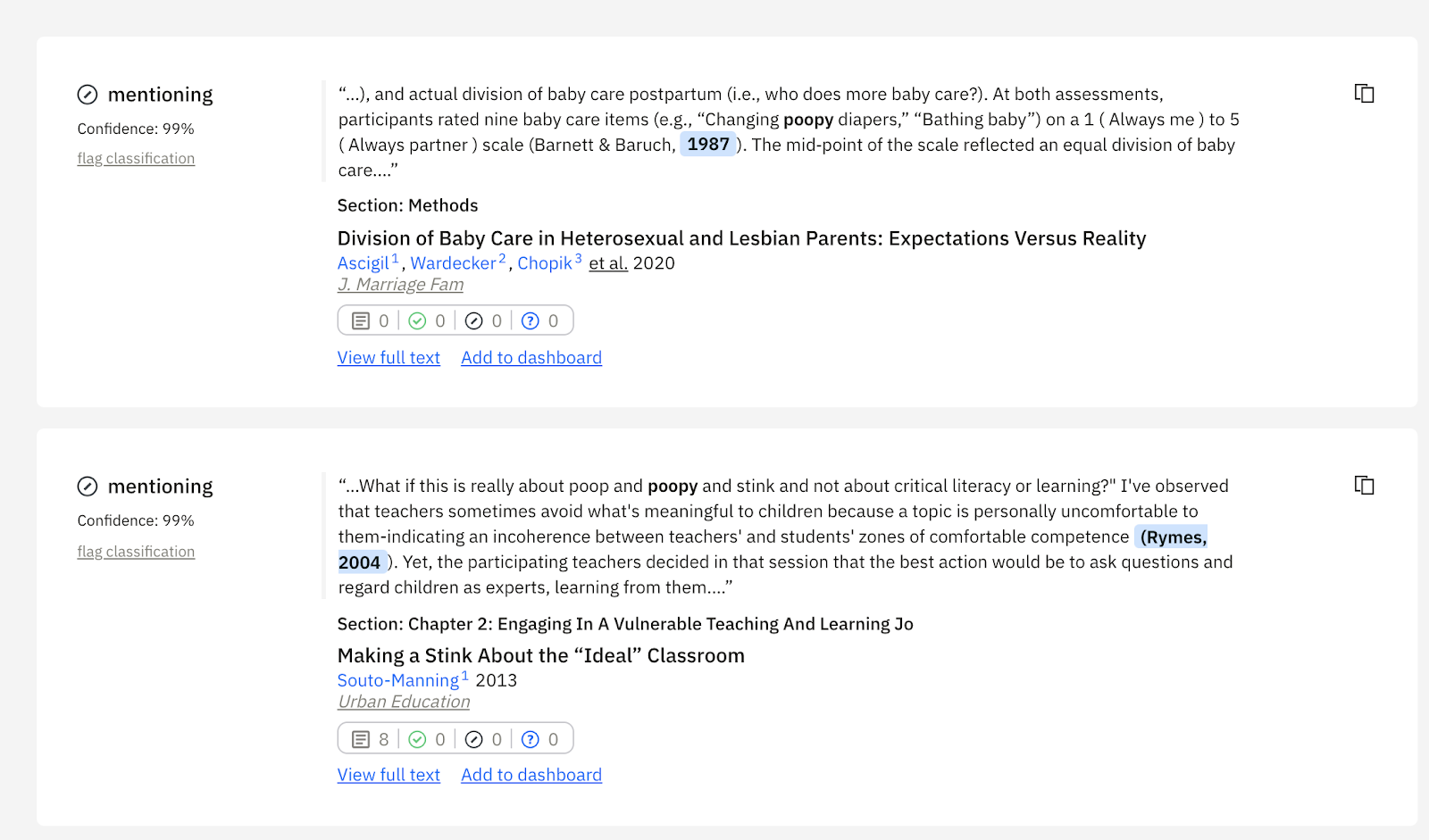Click the question mark icon in second card
The height and width of the screenshot is (840, 1429).
coord(531,739)
